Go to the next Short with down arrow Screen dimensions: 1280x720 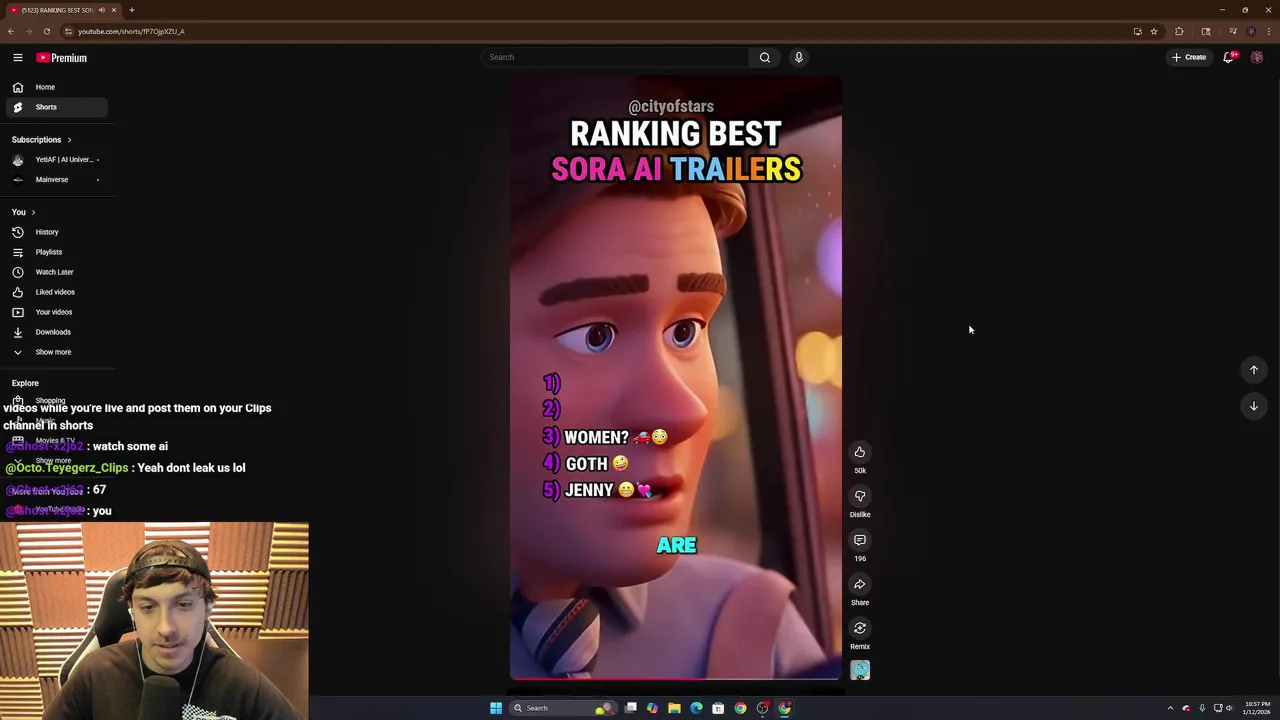(1254, 406)
